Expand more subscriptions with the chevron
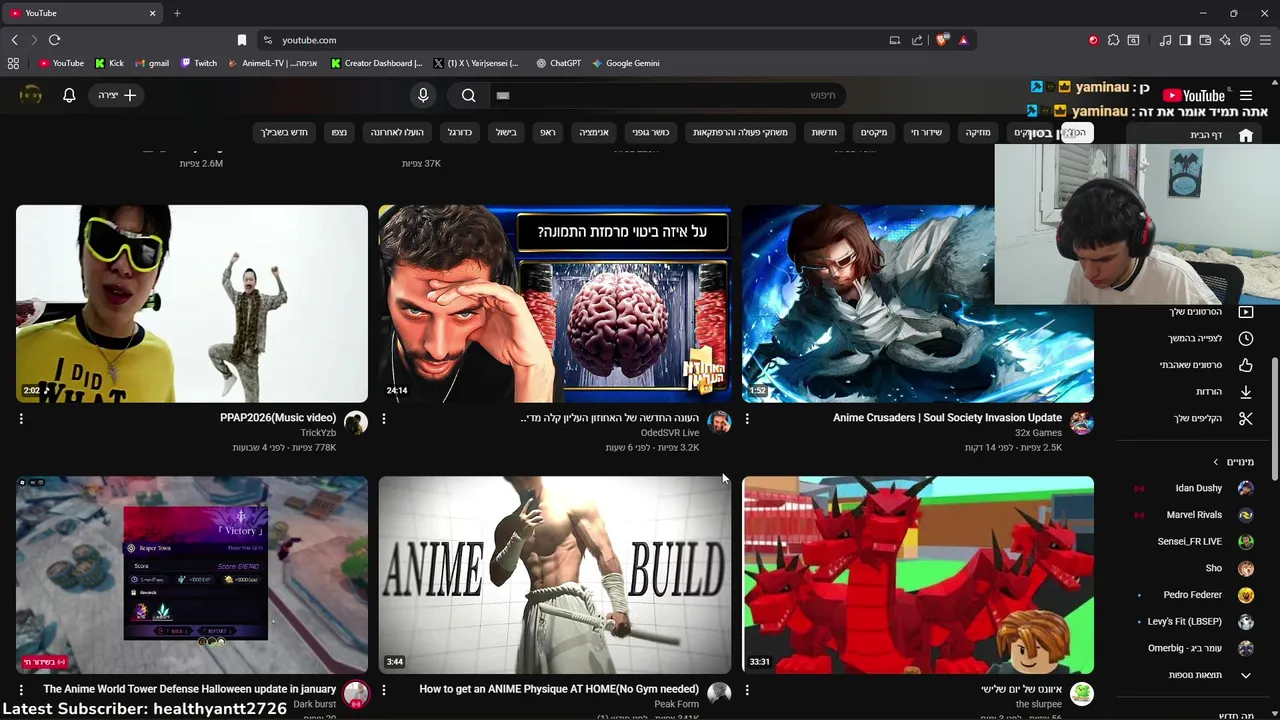The width and height of the screenshot is (1280, 720). pyautogui.click(x=1246, y=675)
